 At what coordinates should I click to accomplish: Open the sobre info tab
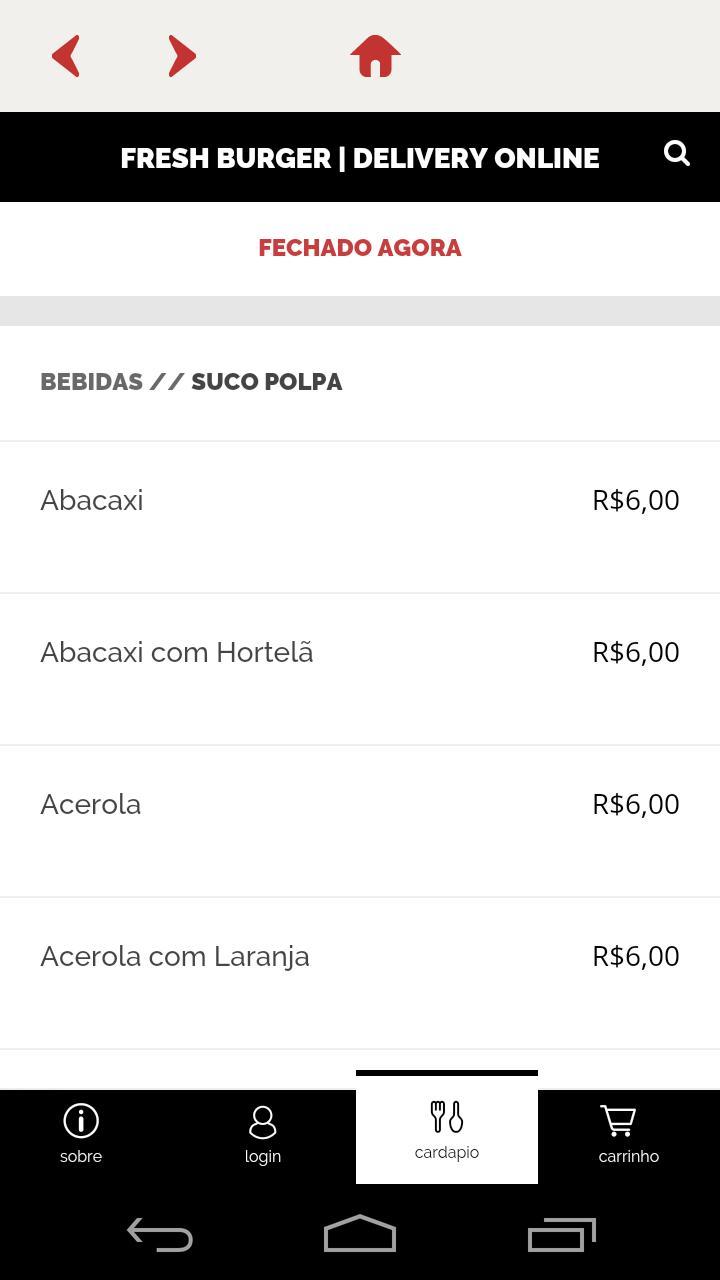81,1134
